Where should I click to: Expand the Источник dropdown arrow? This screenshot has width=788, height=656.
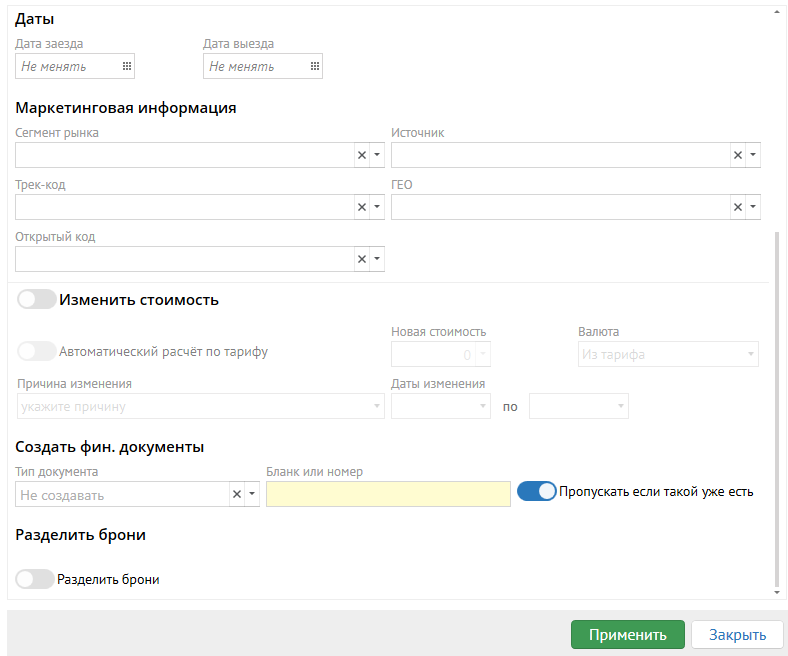pos(753,155)
